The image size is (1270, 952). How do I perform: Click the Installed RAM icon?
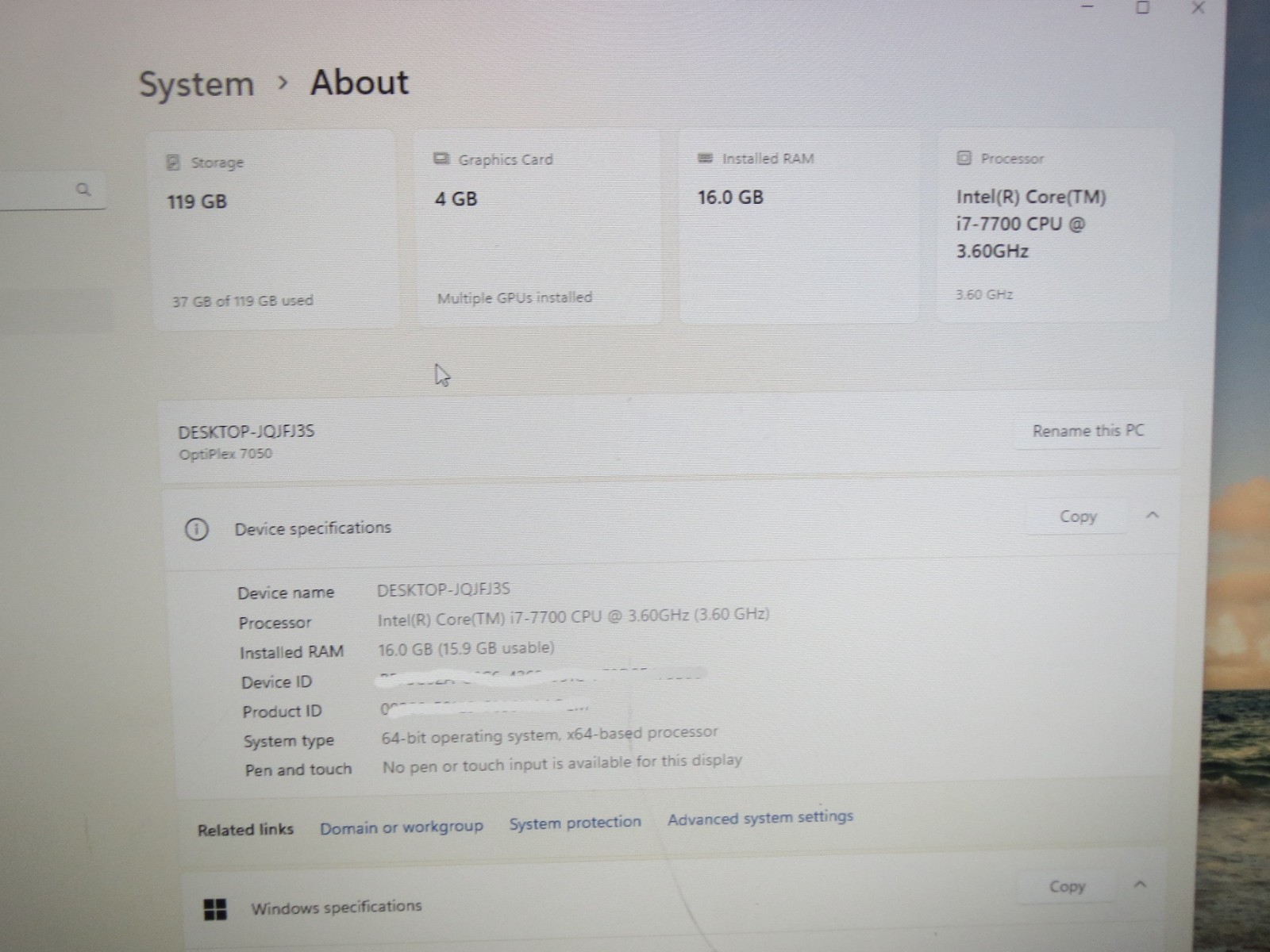pyautogui.click(x=705, y=159)
